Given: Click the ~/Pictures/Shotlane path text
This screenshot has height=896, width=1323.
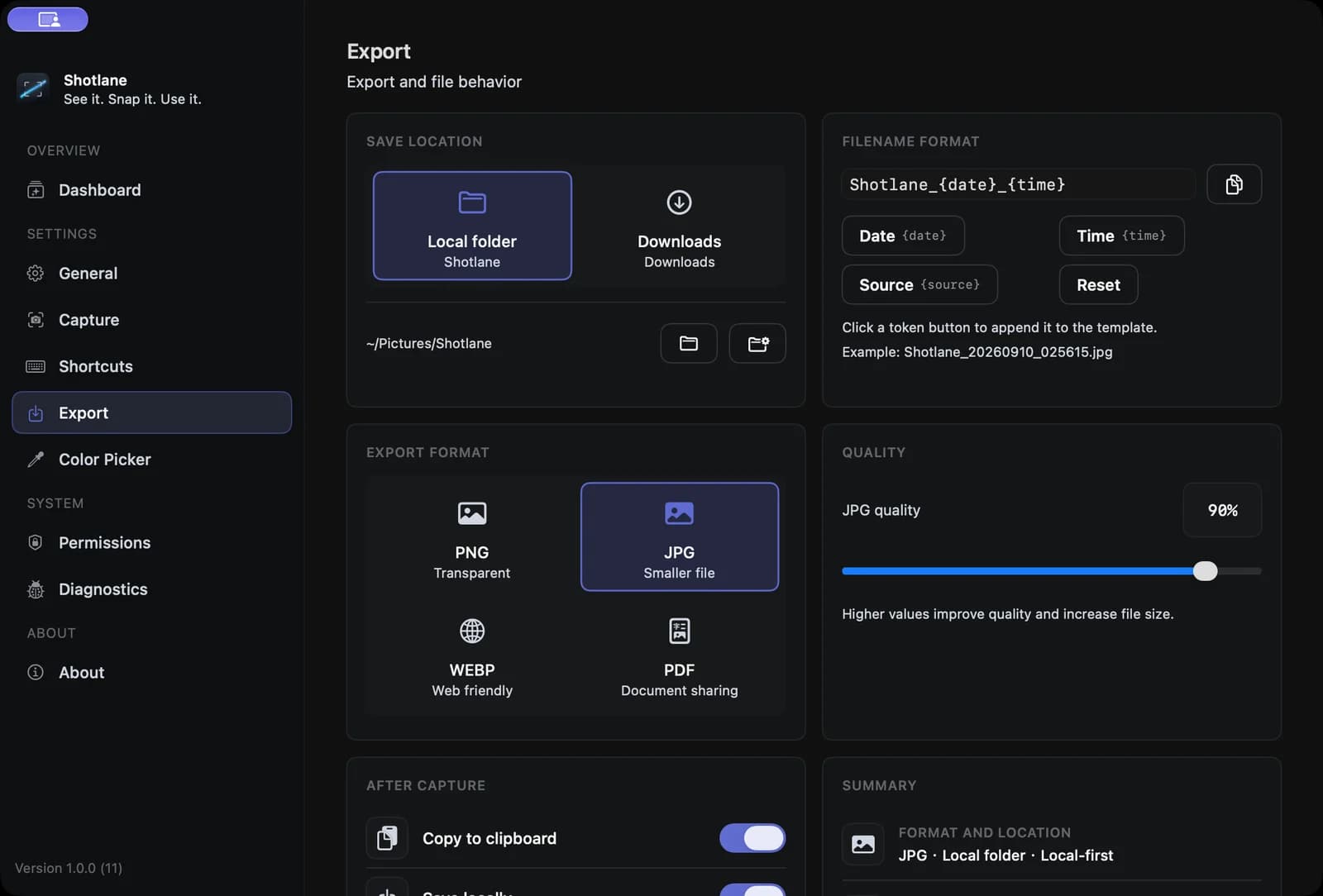Looking at the screenshot, I should [x=429, y=343].
